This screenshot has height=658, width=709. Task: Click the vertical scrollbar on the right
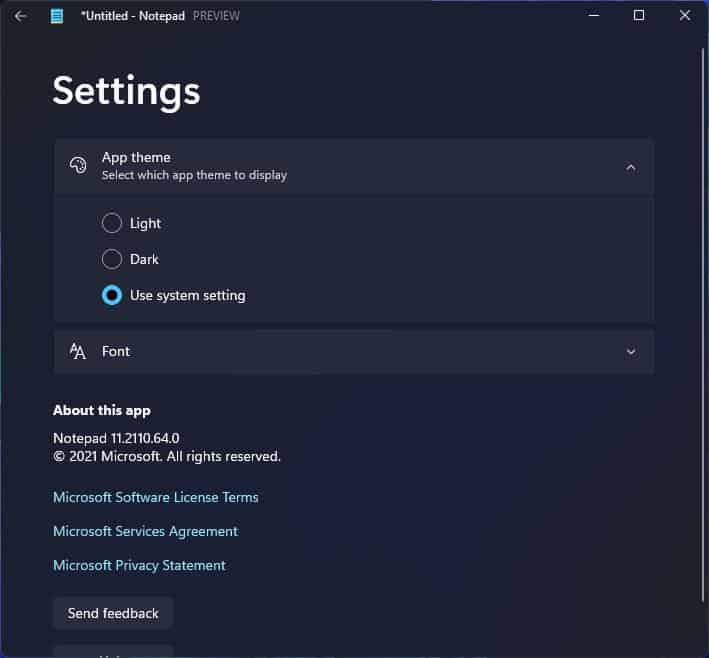[703, 326]
